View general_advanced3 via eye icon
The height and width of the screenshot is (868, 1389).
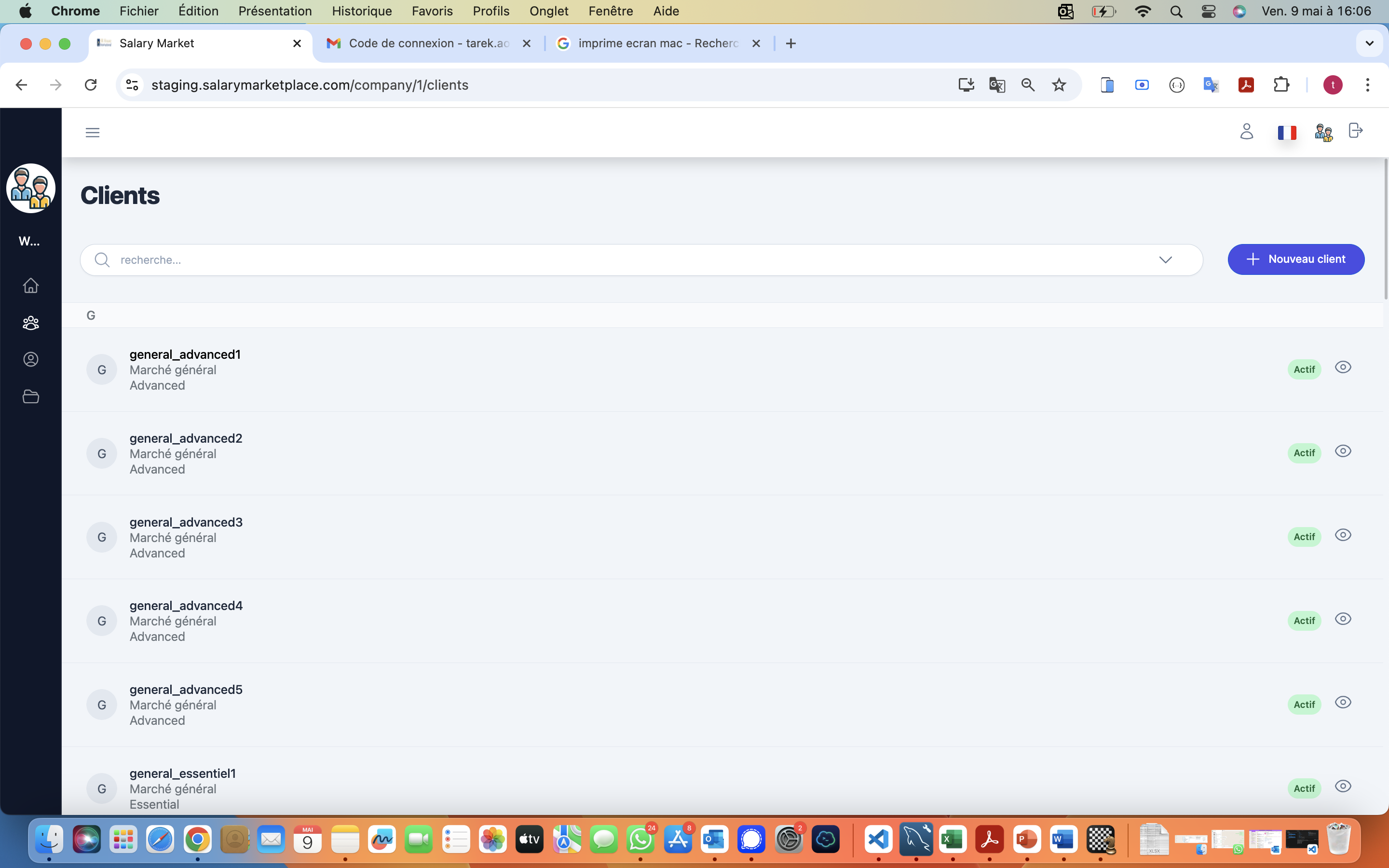click(x=1343, y=535)
